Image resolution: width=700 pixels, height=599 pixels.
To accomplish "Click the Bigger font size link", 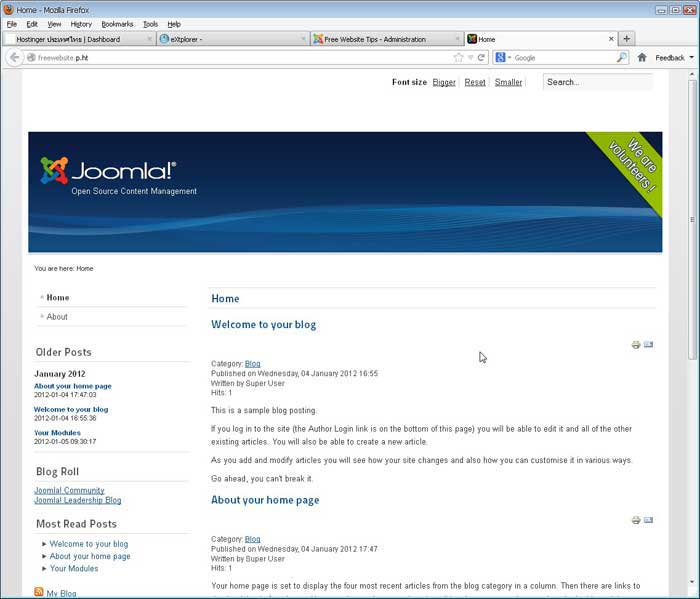I will tap(444, 82).
